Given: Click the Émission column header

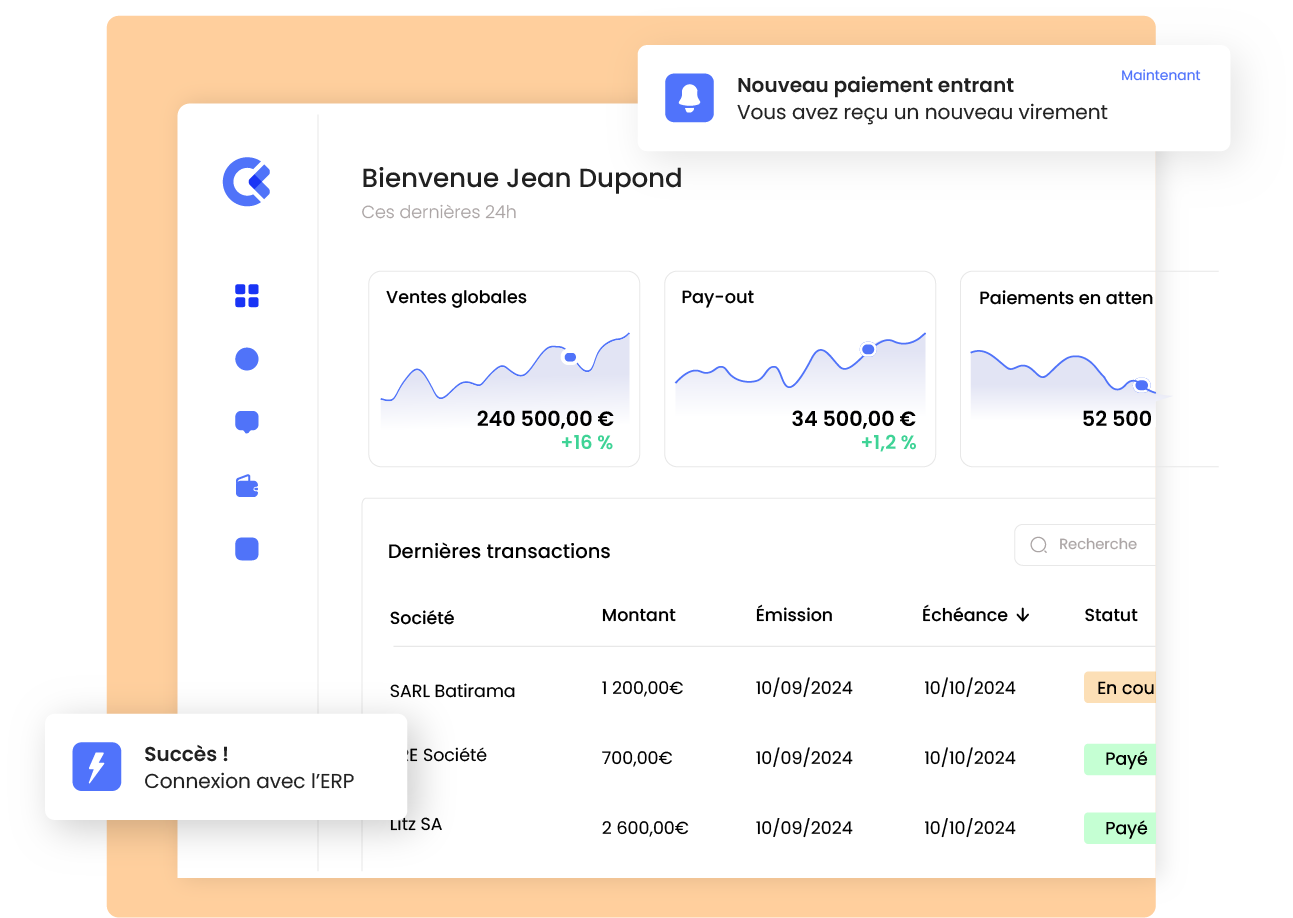Looking at the screenshot, I should pos(794,615).
